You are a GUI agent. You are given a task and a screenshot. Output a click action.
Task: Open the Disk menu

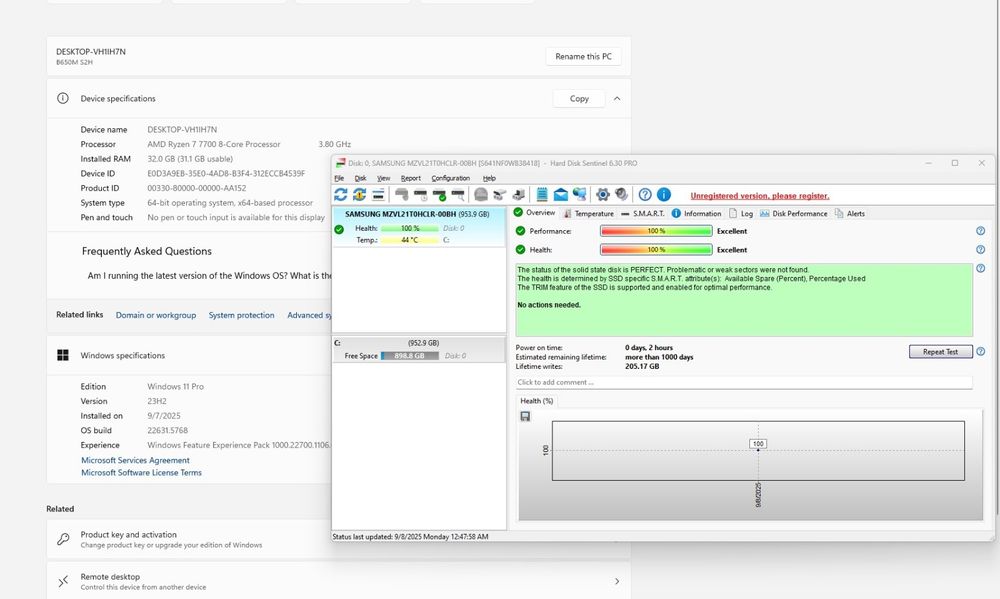[360, 178]
